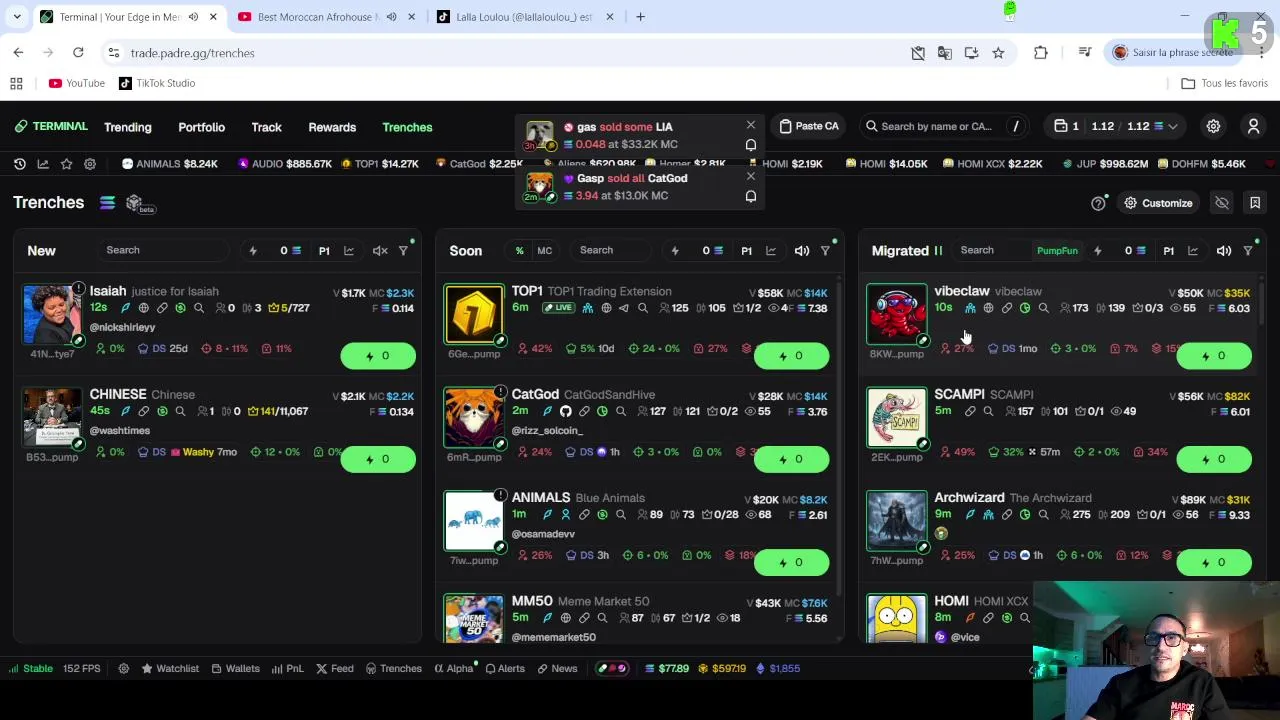This screenshot has width=1280, height=720.
Task: Click the vibeclaw token thumbnail
Action: 896,314
